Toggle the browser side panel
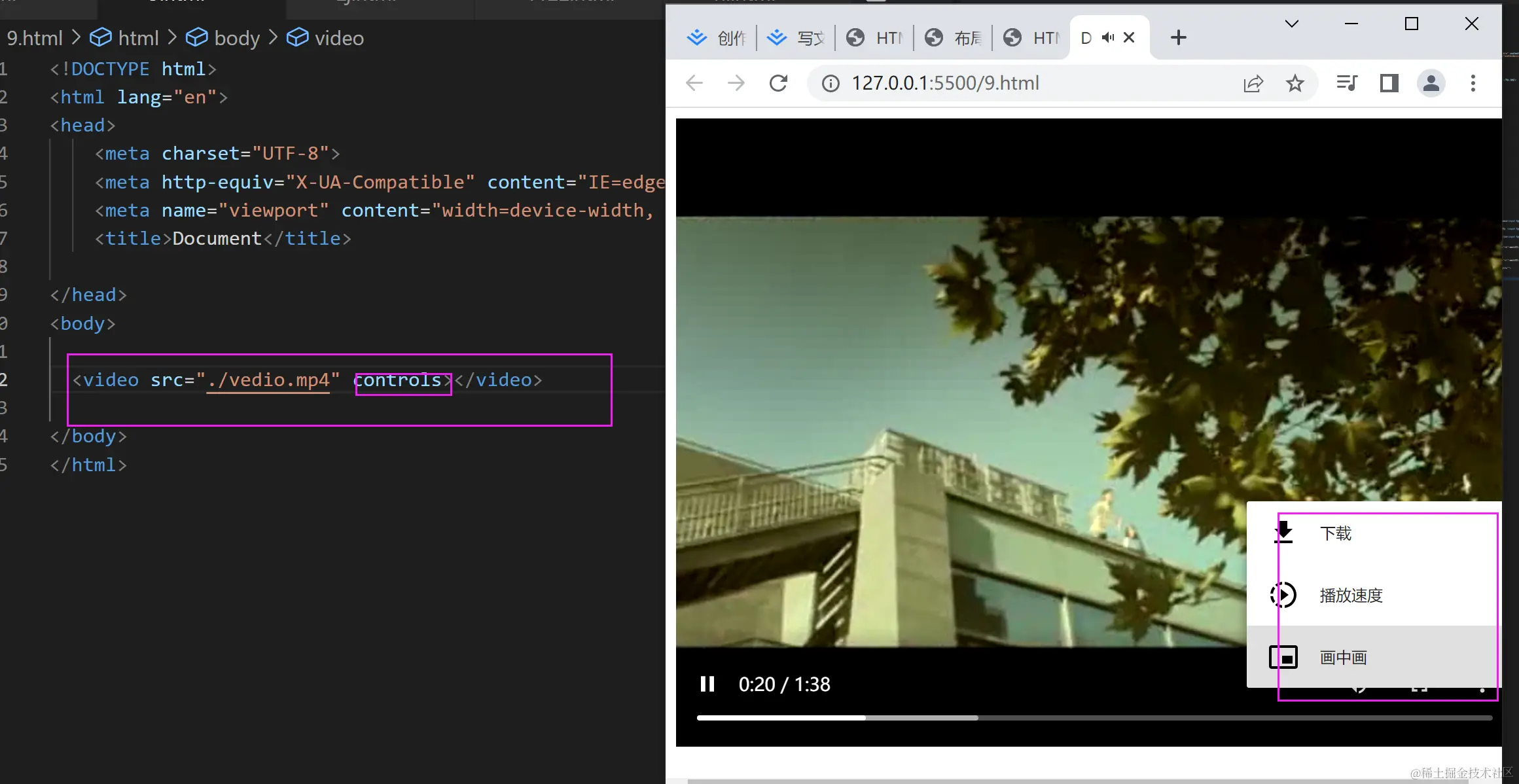This screenshot has height=784, width=1519. click(1389, 83)
